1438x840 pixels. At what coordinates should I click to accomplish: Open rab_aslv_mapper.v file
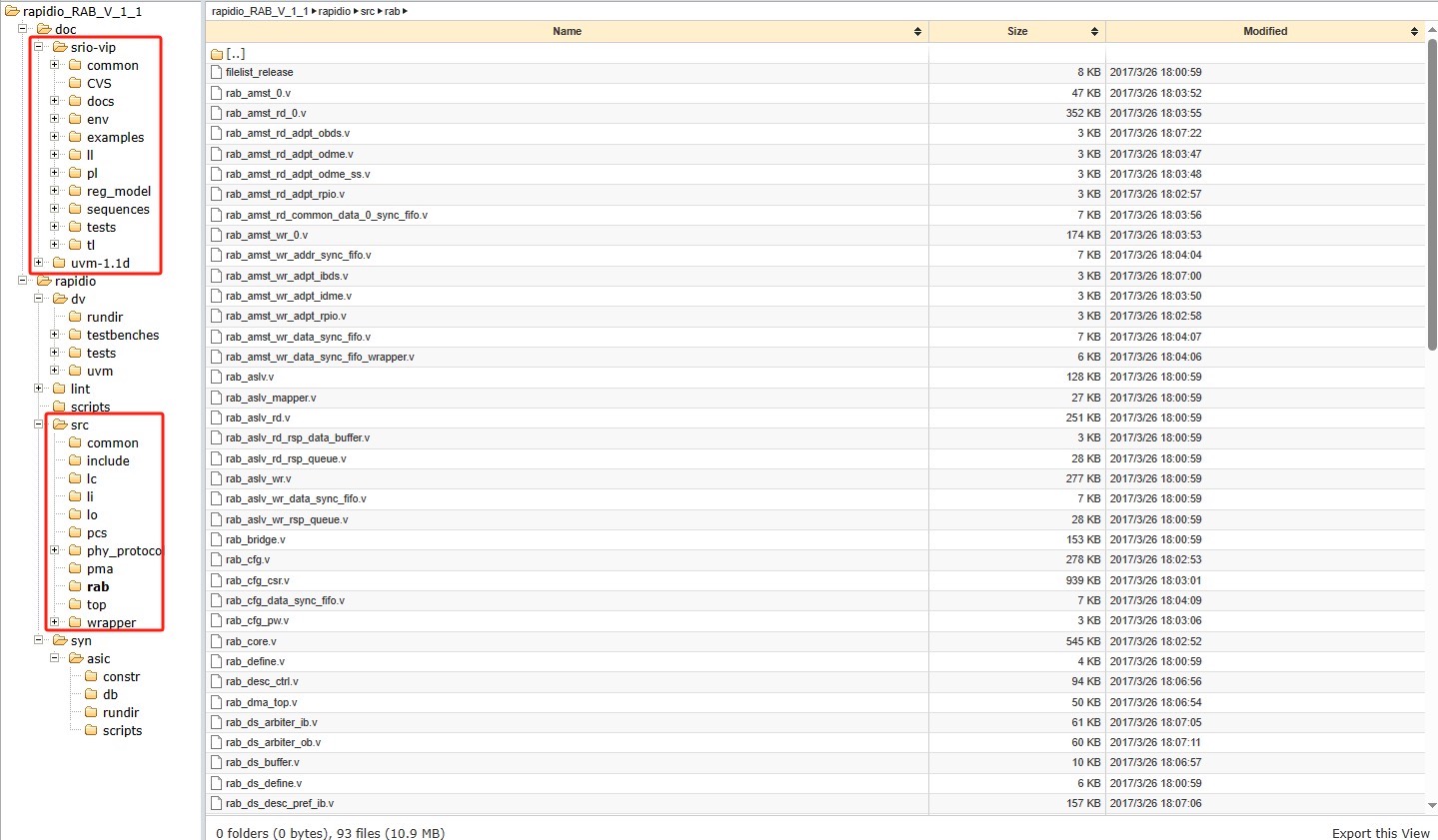271,398
